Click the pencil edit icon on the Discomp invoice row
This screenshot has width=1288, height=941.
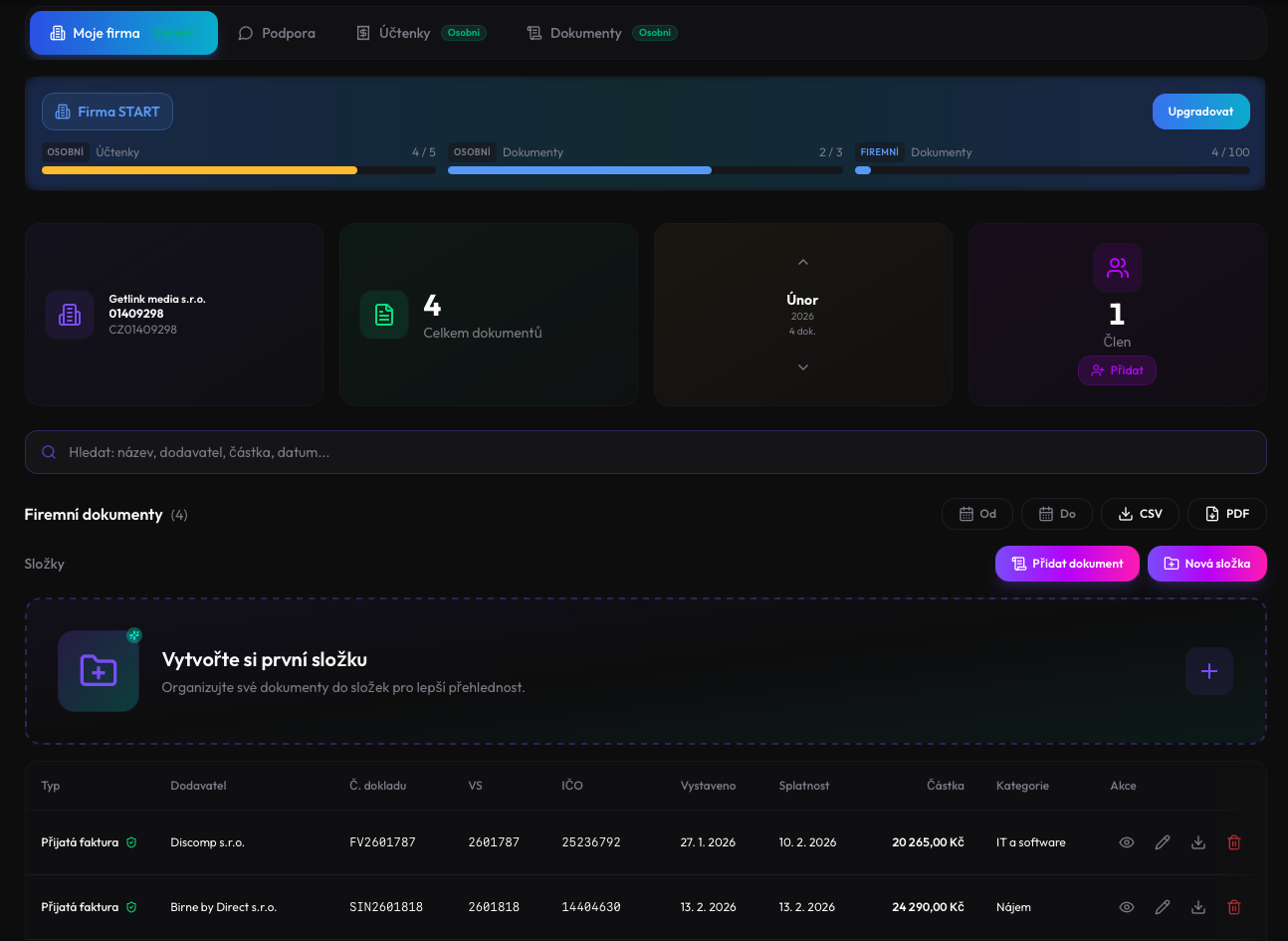(x=1163, y=841)
